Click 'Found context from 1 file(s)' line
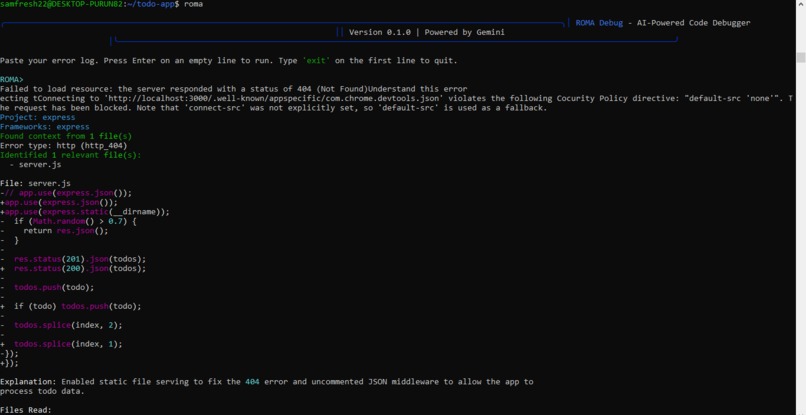This screenshot has height=415, width=806. coord(66,136)
